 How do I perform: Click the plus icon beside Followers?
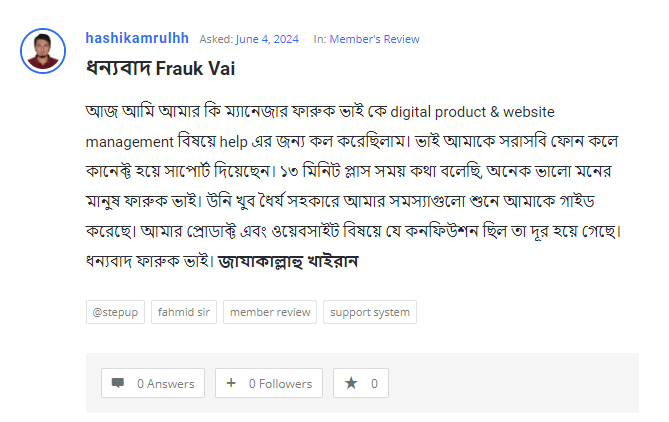tap(231, 383)
